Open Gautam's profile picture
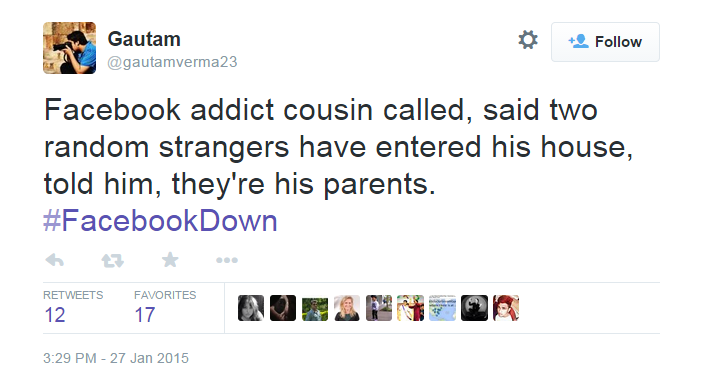This screenshot has height=385, width=702. [69, 48]
